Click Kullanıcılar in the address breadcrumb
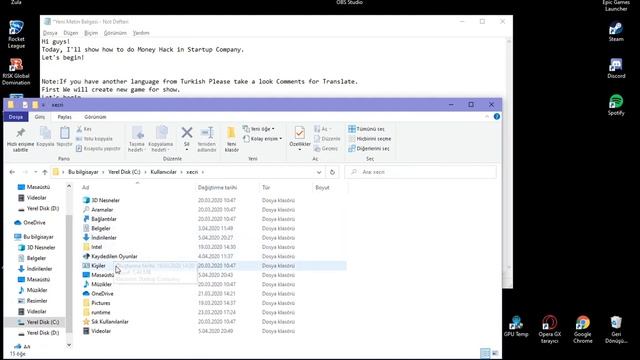 163,172
